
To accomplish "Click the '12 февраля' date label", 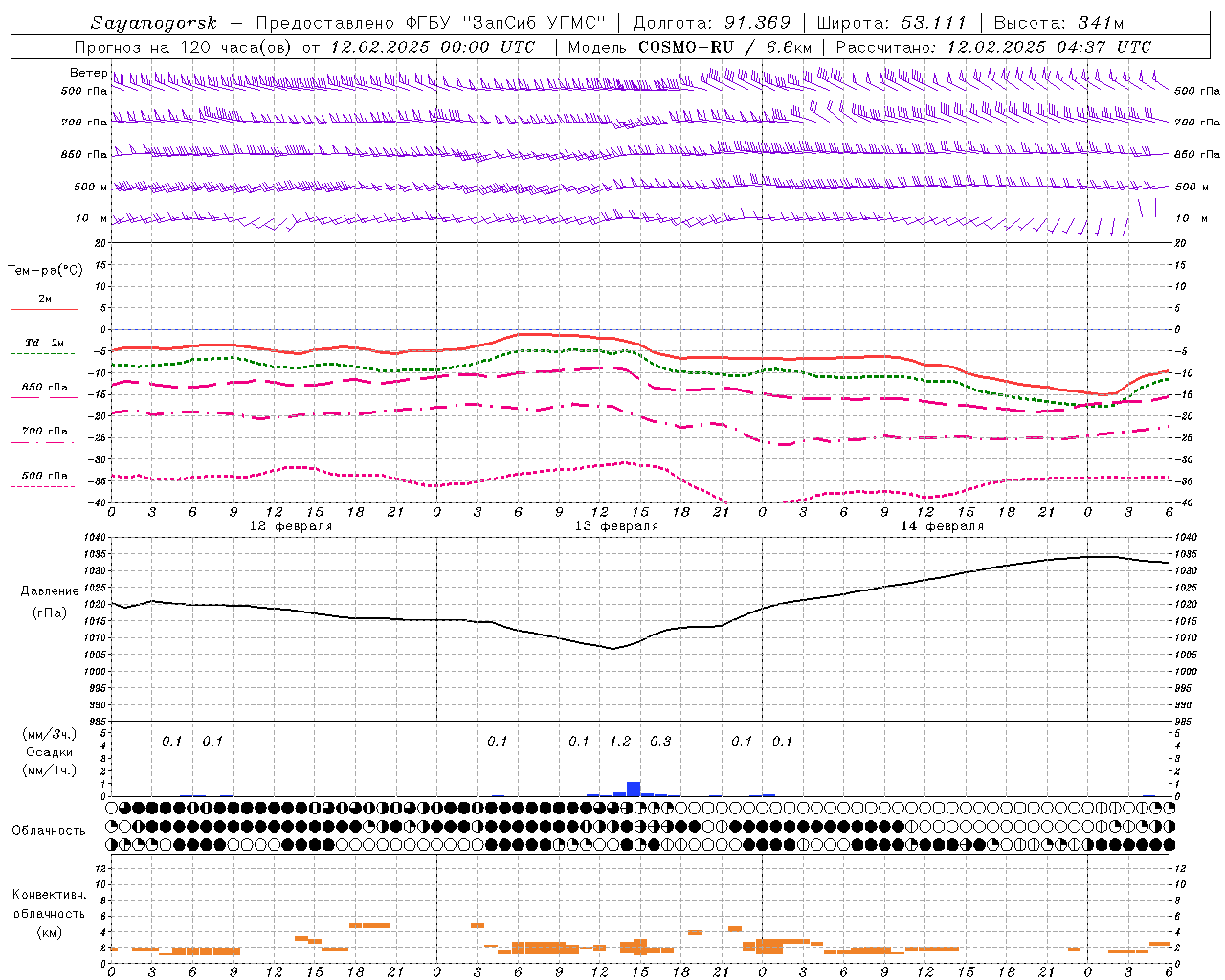I will tap(291, 526).
